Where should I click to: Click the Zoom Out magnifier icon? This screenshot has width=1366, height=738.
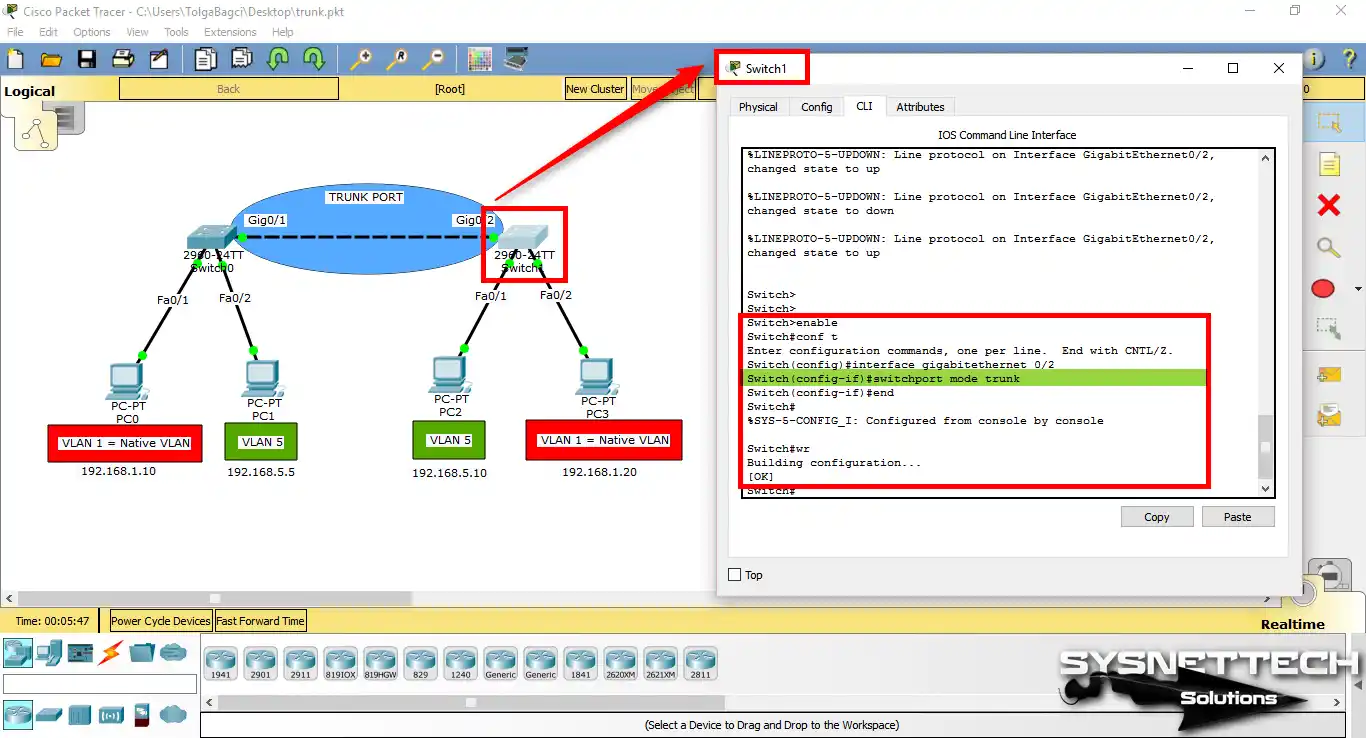(x=432, y=59)
